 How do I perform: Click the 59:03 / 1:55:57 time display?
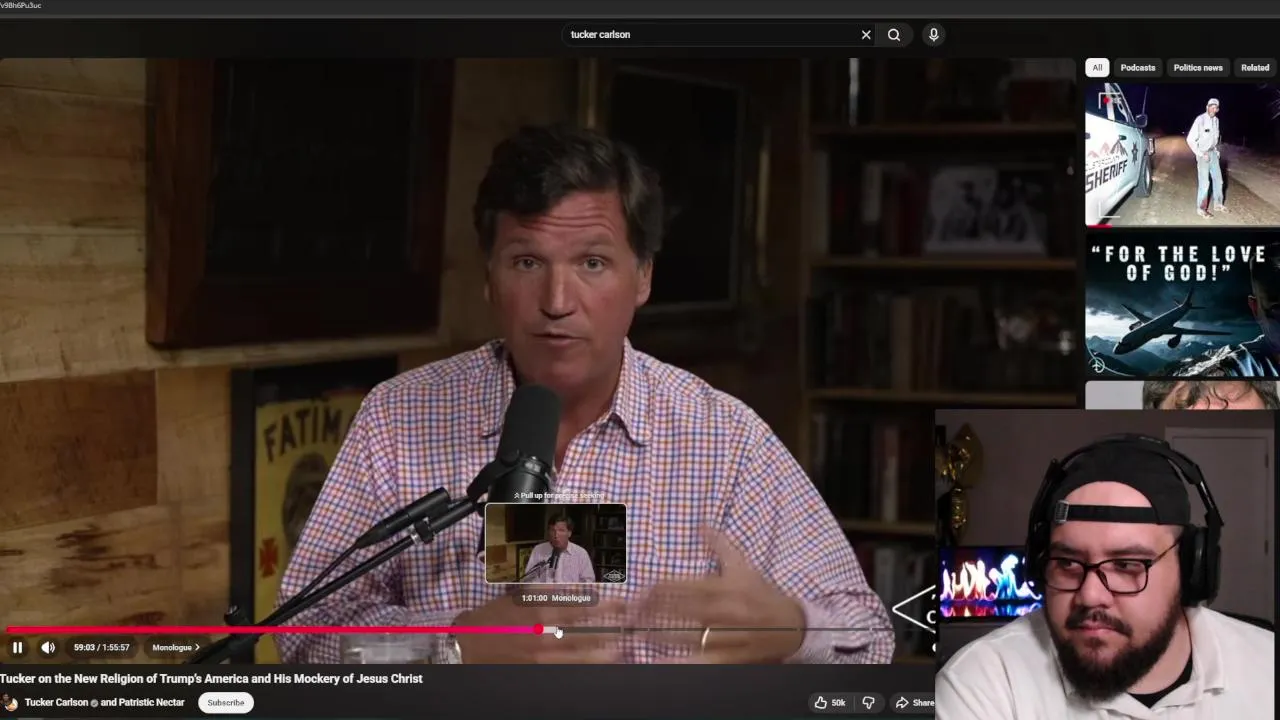[102, 647]
